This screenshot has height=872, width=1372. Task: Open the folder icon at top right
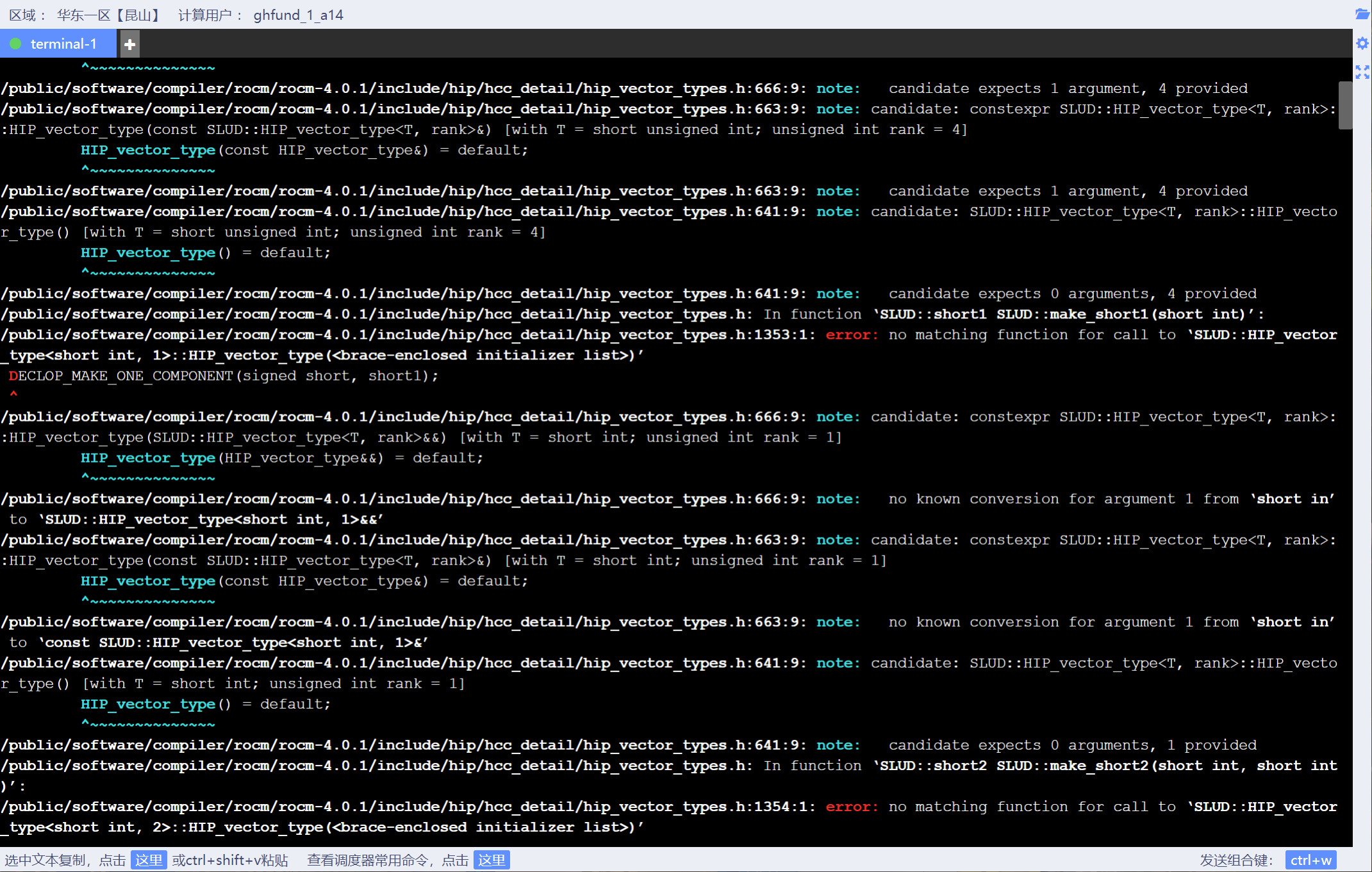tap(1362, 14)
